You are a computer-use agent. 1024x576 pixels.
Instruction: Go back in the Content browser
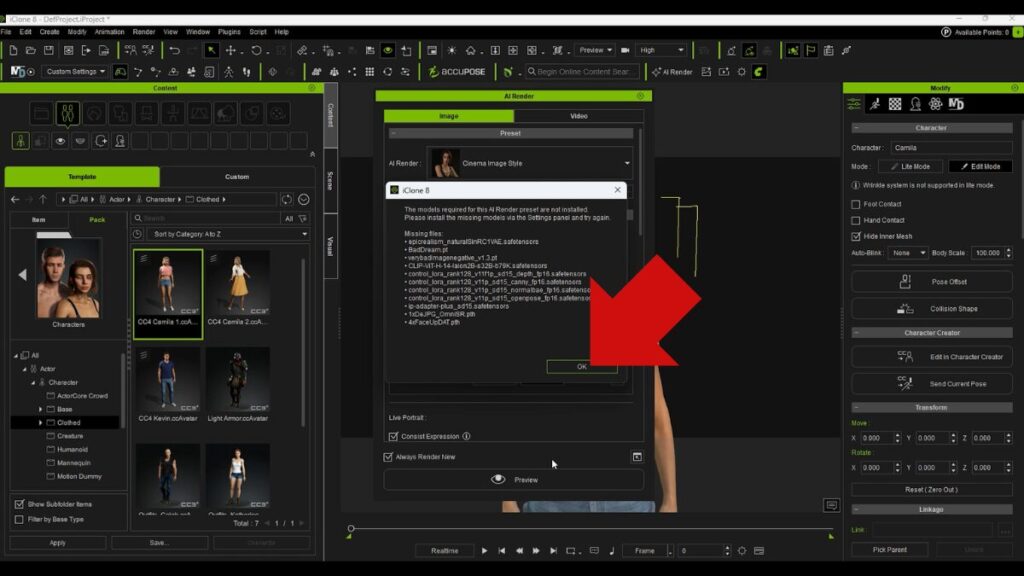(x=15, y=199)
